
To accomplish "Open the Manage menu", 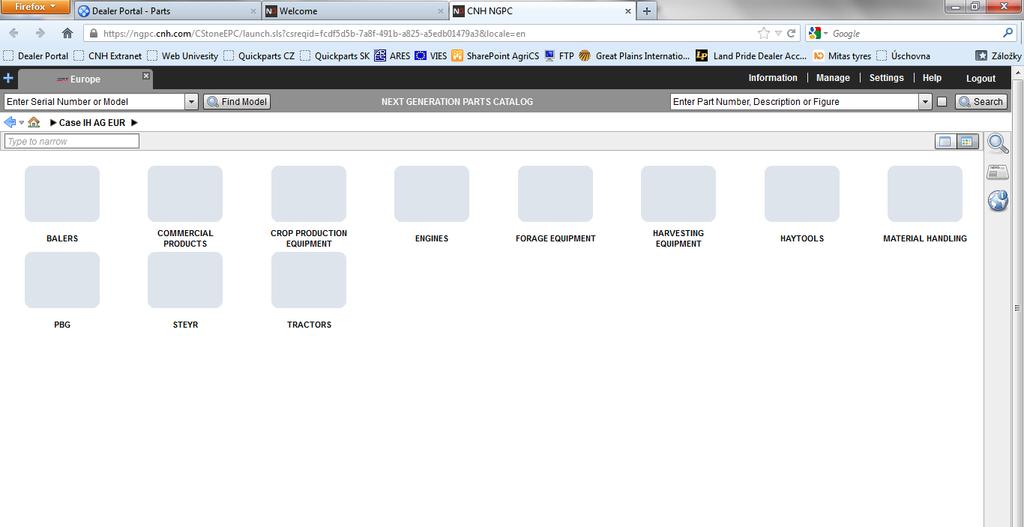I will [833, 78].
